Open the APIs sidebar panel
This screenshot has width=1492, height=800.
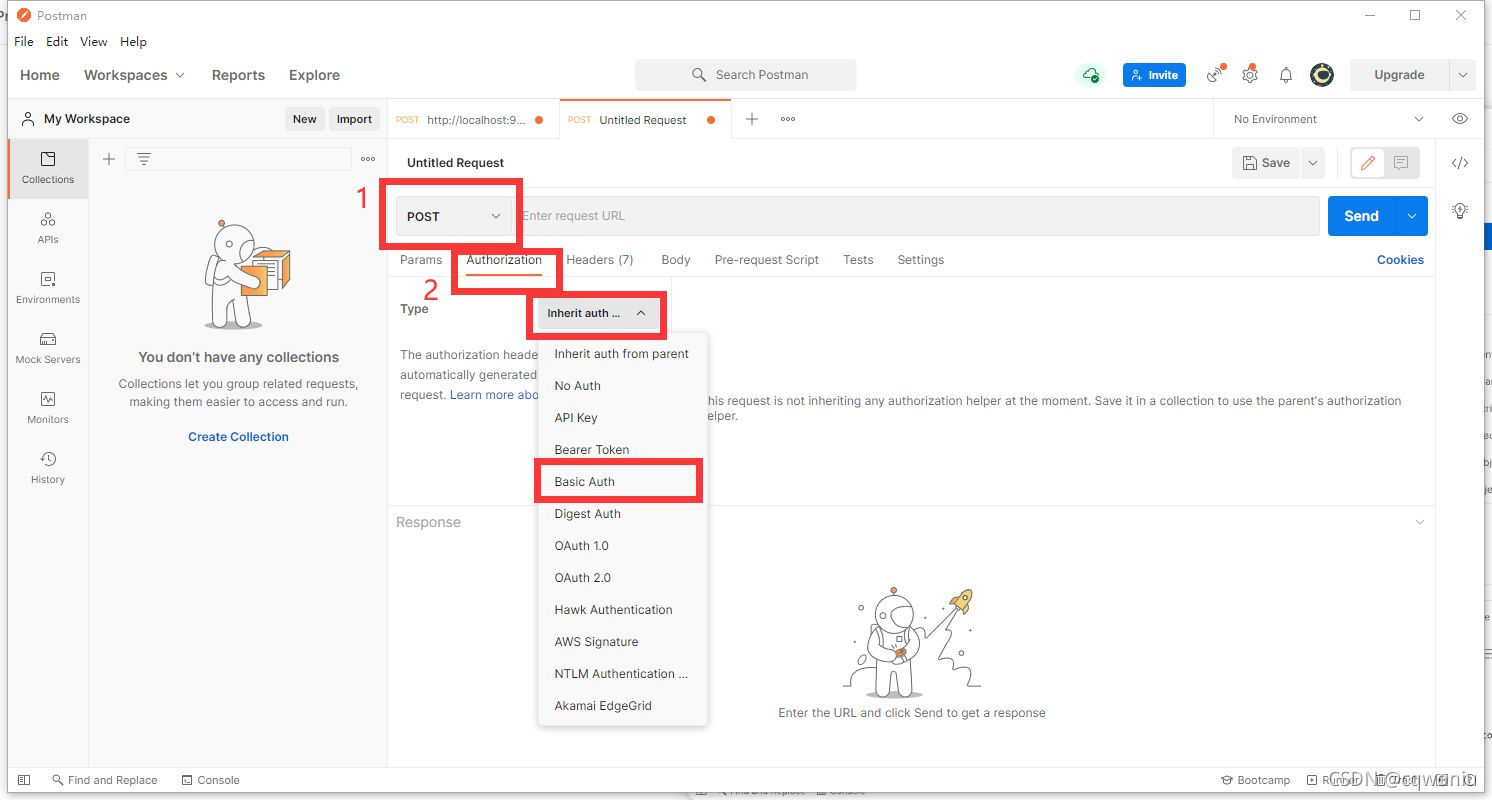(x=48, y=228)
